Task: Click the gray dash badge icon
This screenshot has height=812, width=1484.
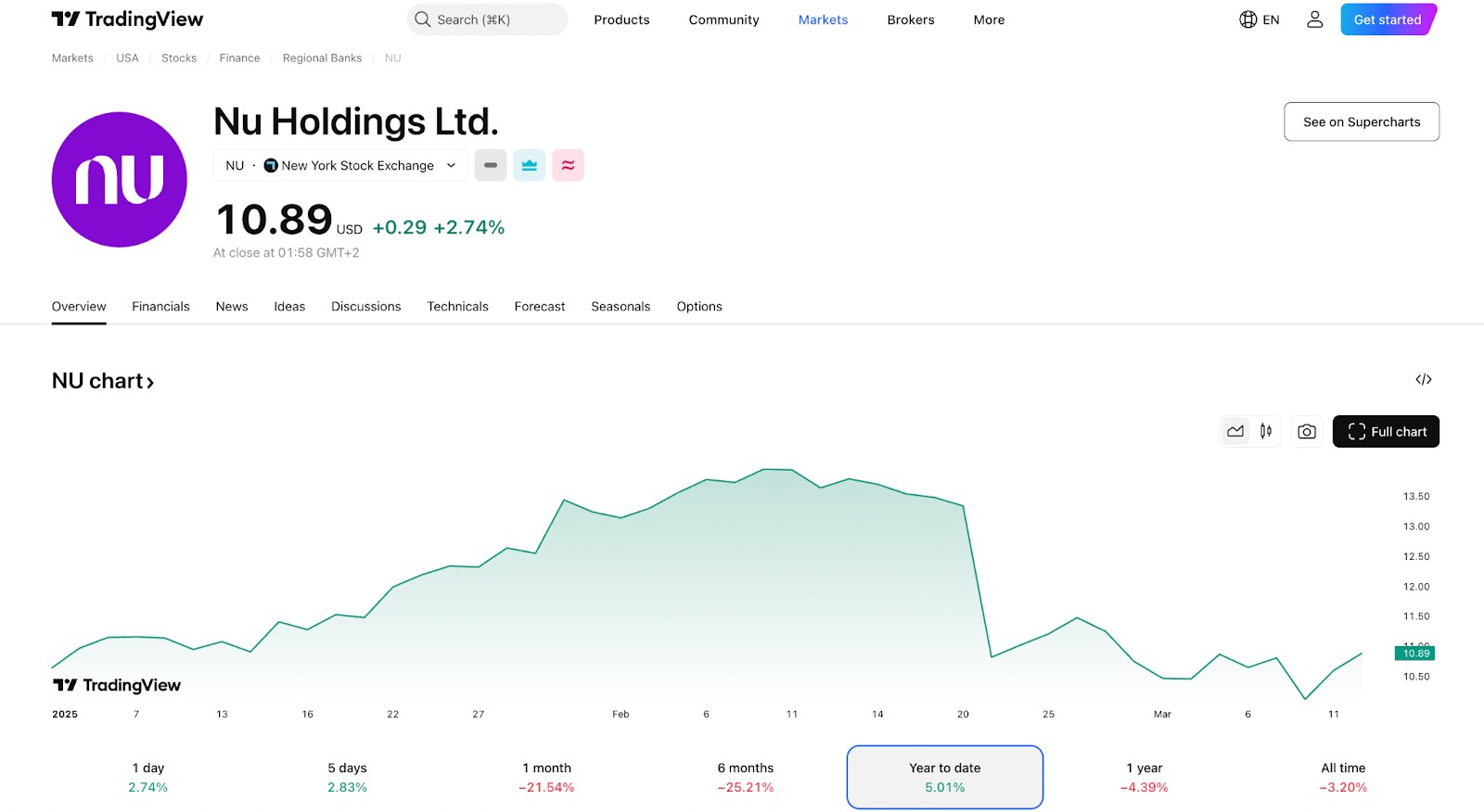Action: [491, 165]
